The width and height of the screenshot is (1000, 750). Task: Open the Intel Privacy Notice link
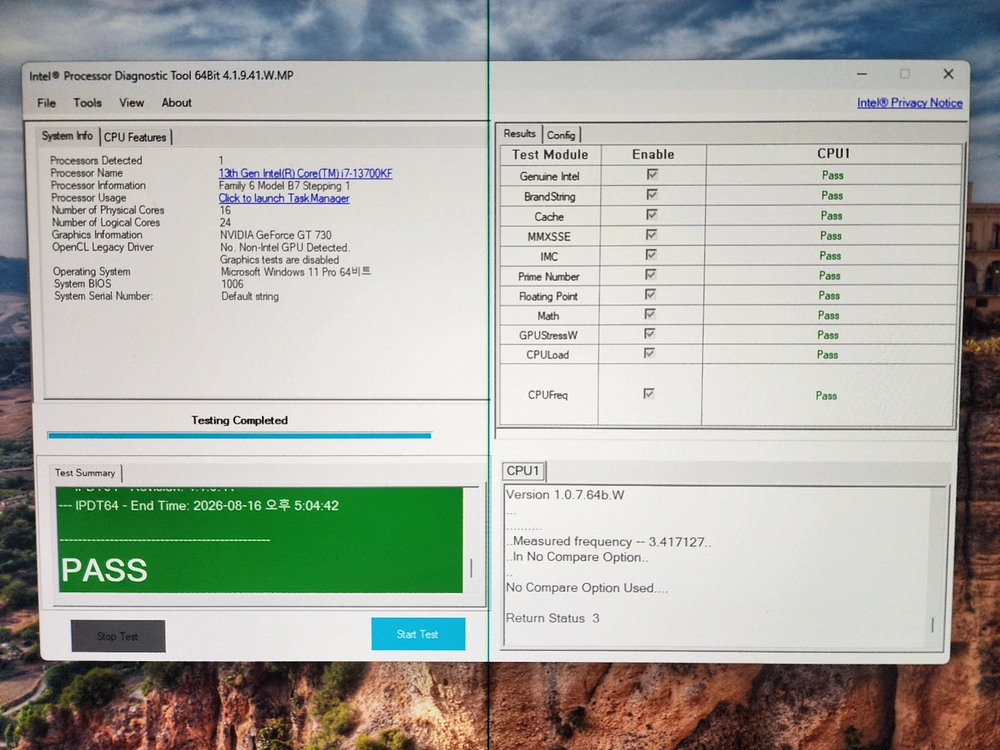(x=909, y=103)
